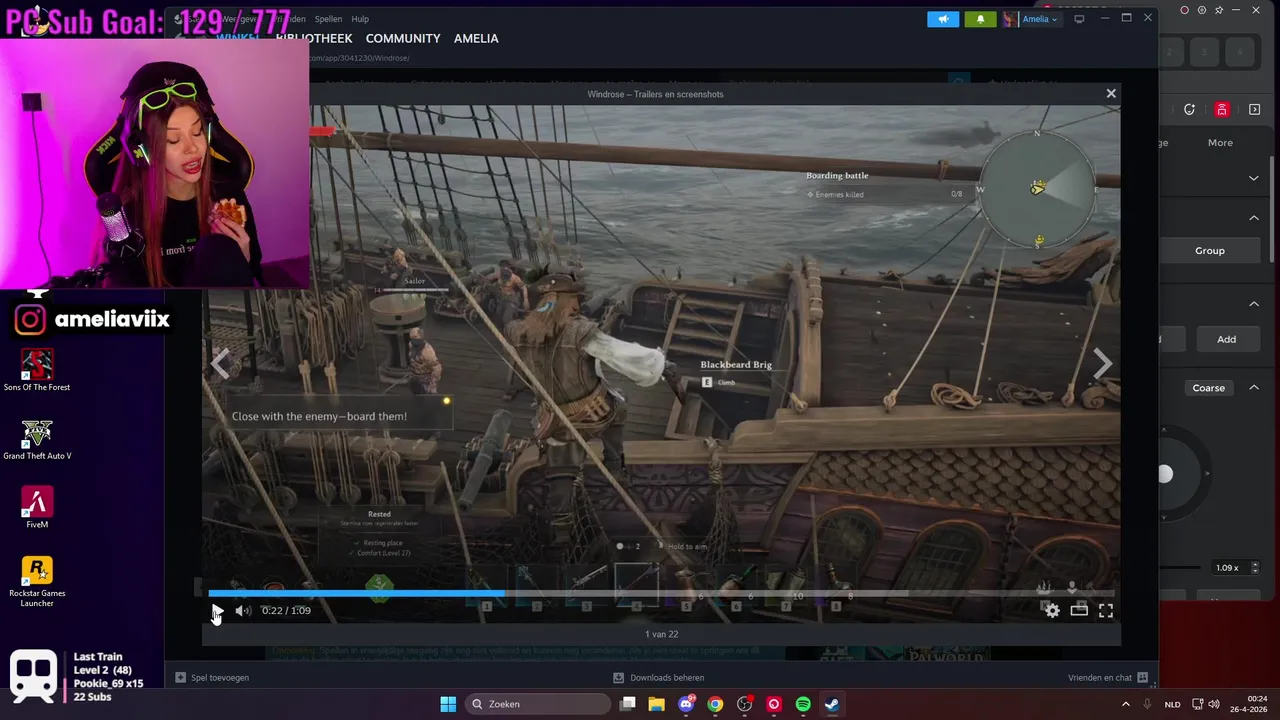Switch Steam to Big Picture monitor icon
1280x720 pixels.
point(1079,19)
